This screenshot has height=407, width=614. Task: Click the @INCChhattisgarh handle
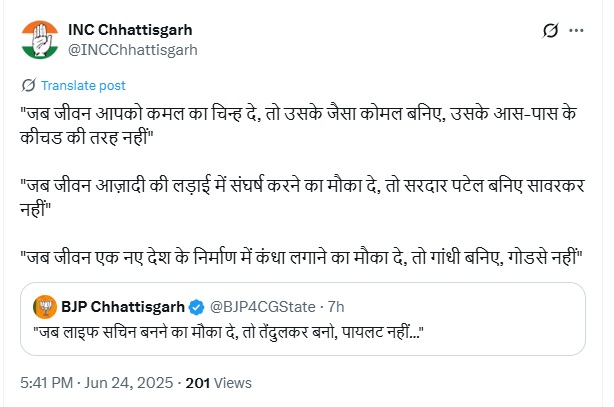click(132, 48)
